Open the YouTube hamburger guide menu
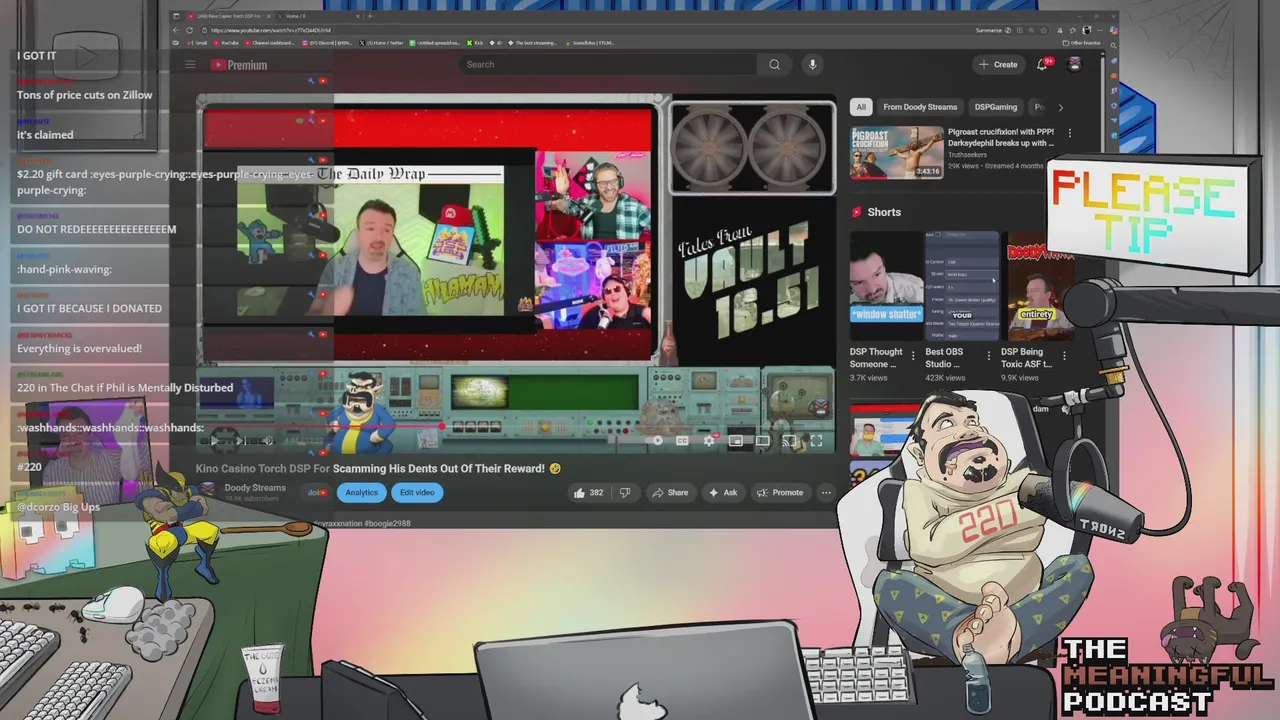This screenshot has width=1280, height=720. point(190,65)
